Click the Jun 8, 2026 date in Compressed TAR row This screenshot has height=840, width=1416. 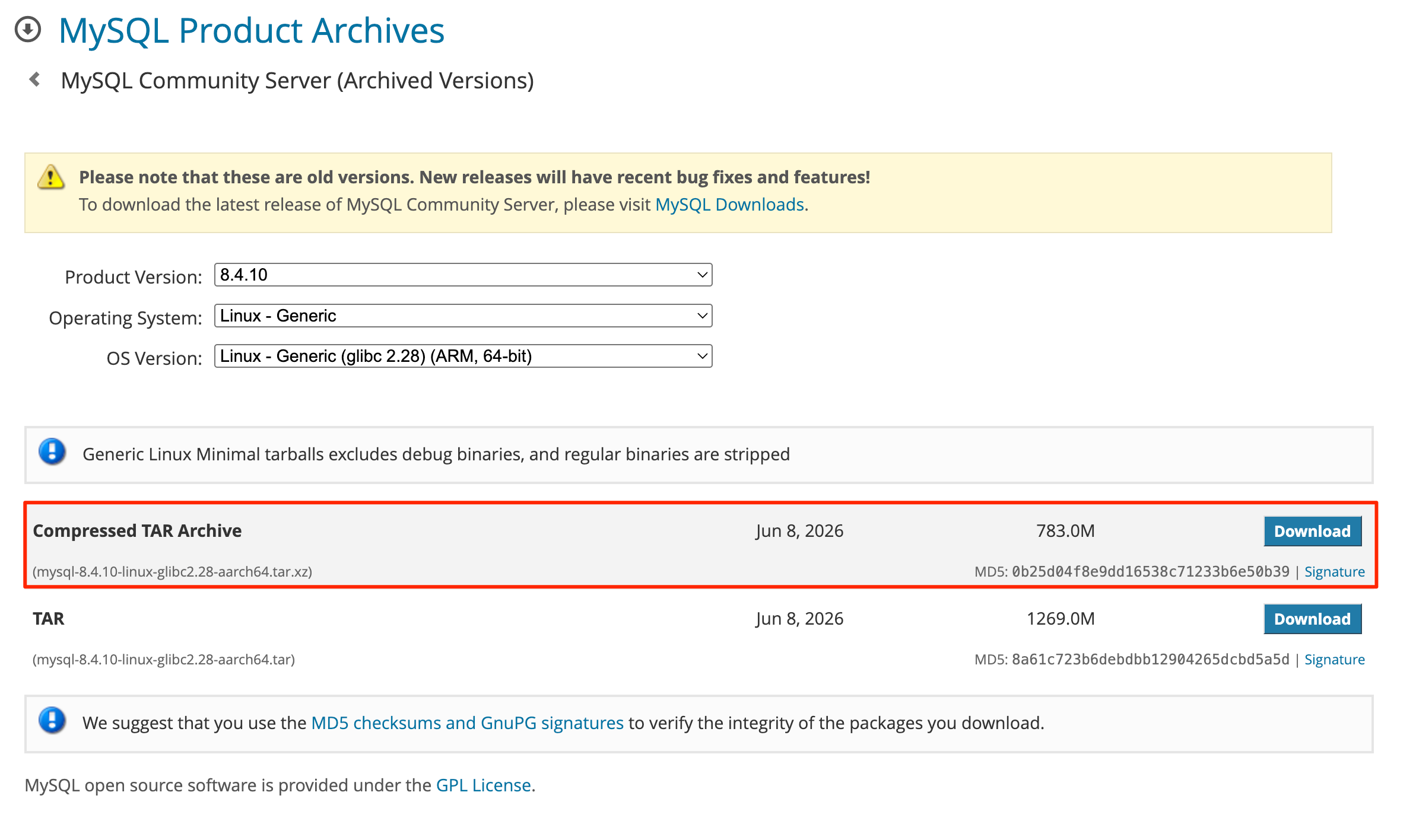click(799, 531)
